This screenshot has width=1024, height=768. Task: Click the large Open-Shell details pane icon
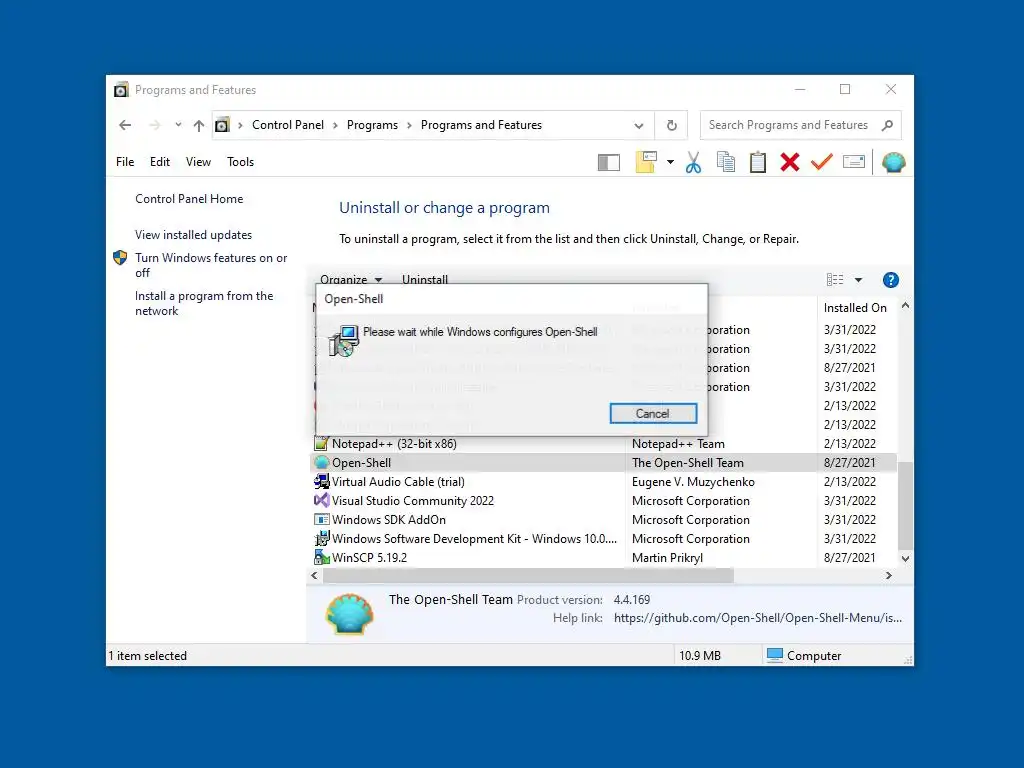[350, 614]
